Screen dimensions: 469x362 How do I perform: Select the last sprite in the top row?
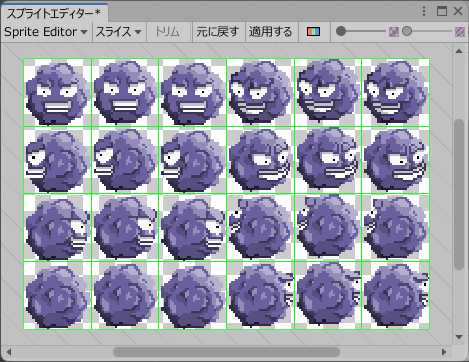[396, 93]
